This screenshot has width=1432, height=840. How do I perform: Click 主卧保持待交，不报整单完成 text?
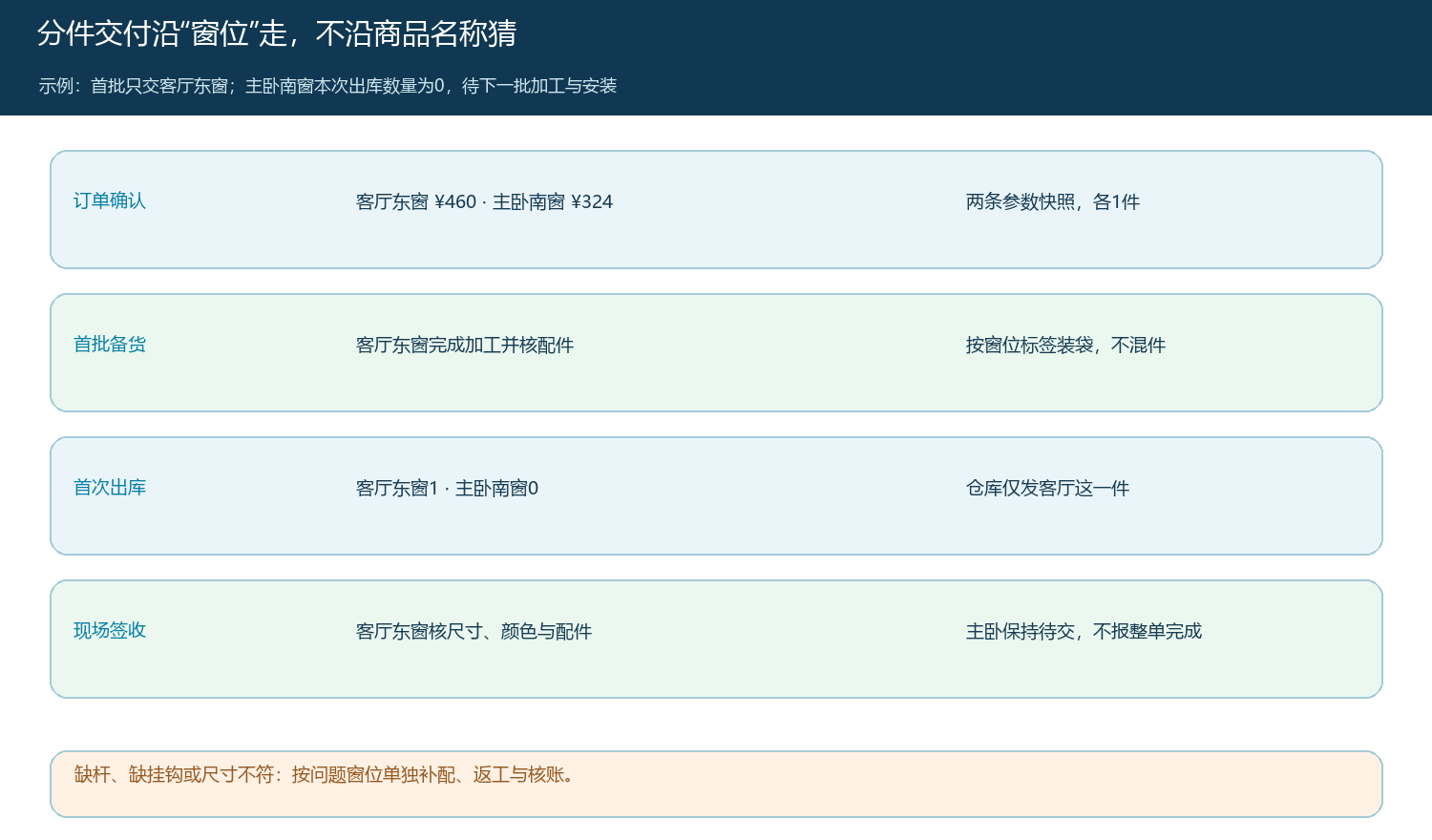pyautogui.click(x=1084, y=632)
